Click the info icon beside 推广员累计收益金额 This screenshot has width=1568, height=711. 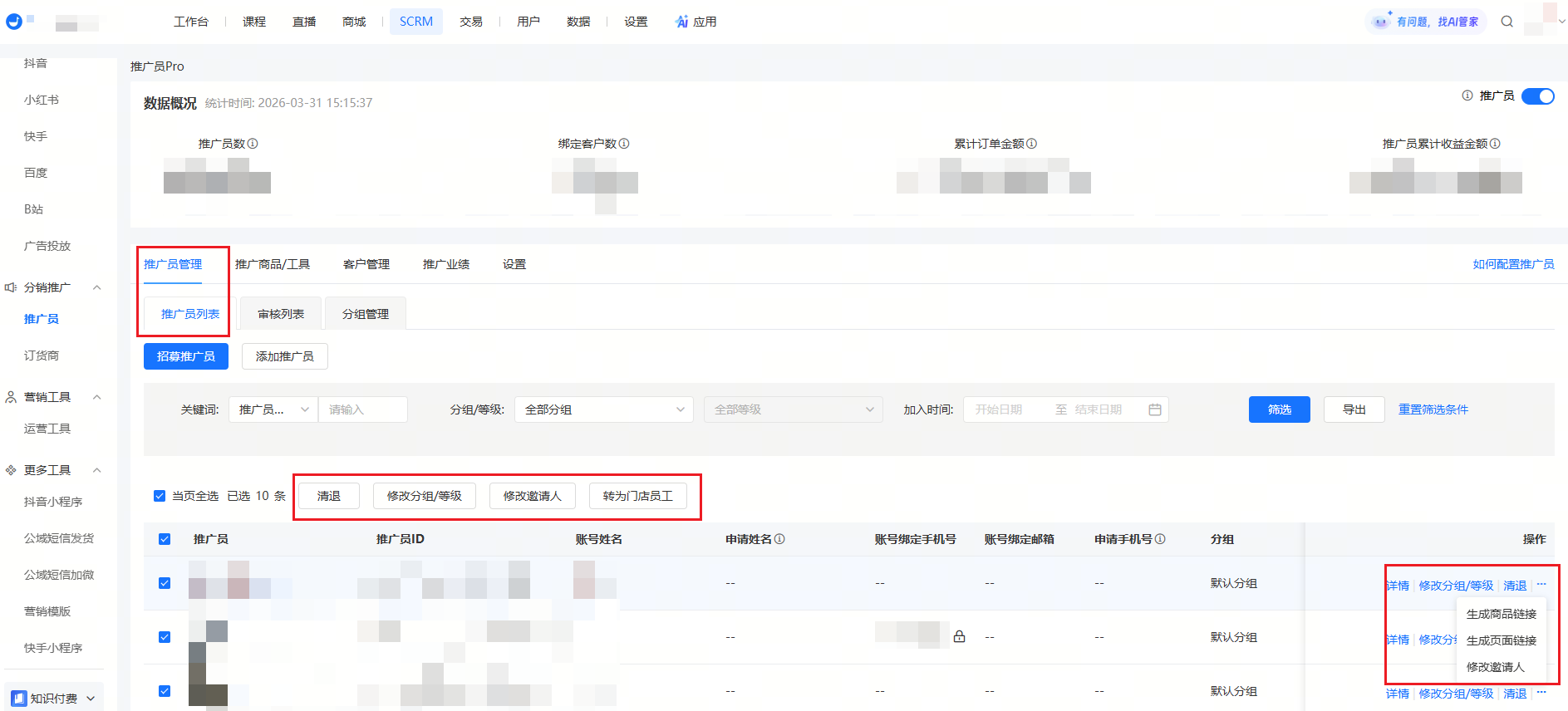[x=1495, y=144]
